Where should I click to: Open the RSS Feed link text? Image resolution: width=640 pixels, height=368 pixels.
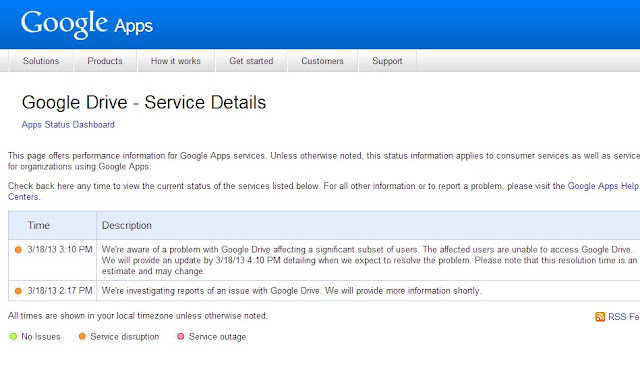point(624,317)
